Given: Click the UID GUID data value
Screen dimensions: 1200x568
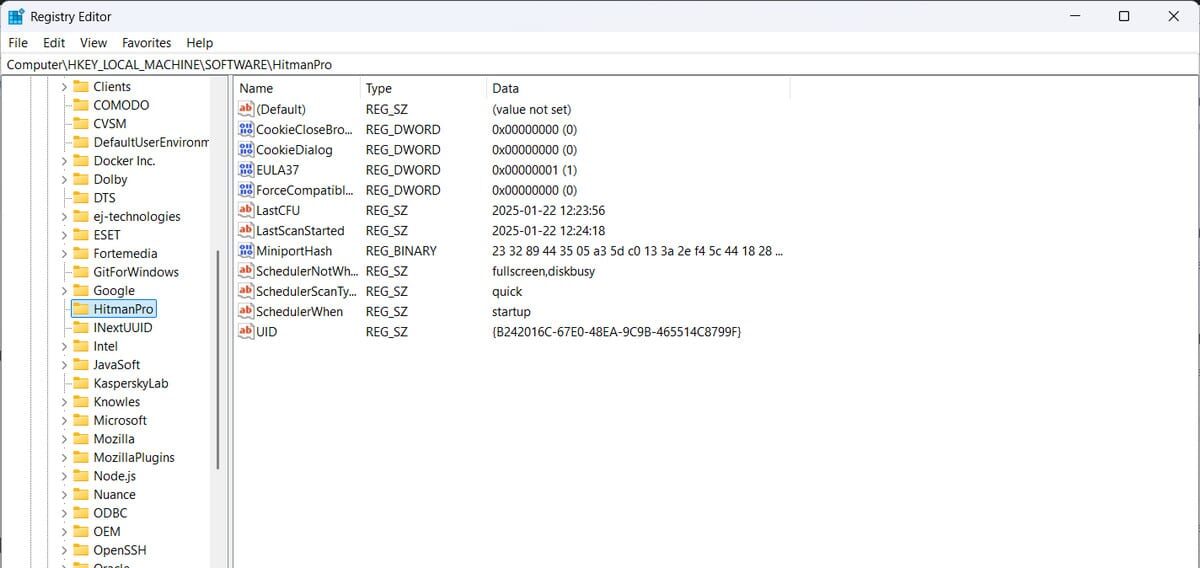Looking at the screenshot, I should (x=617, y=331).
